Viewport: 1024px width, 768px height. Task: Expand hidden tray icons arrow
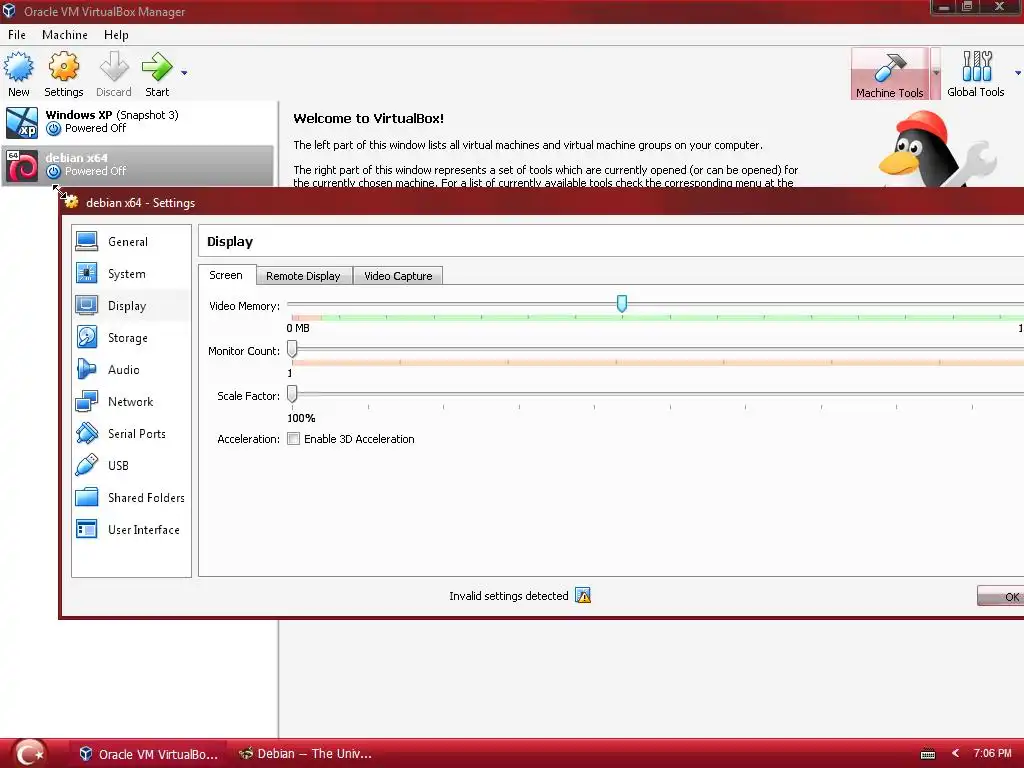point(955,754)
